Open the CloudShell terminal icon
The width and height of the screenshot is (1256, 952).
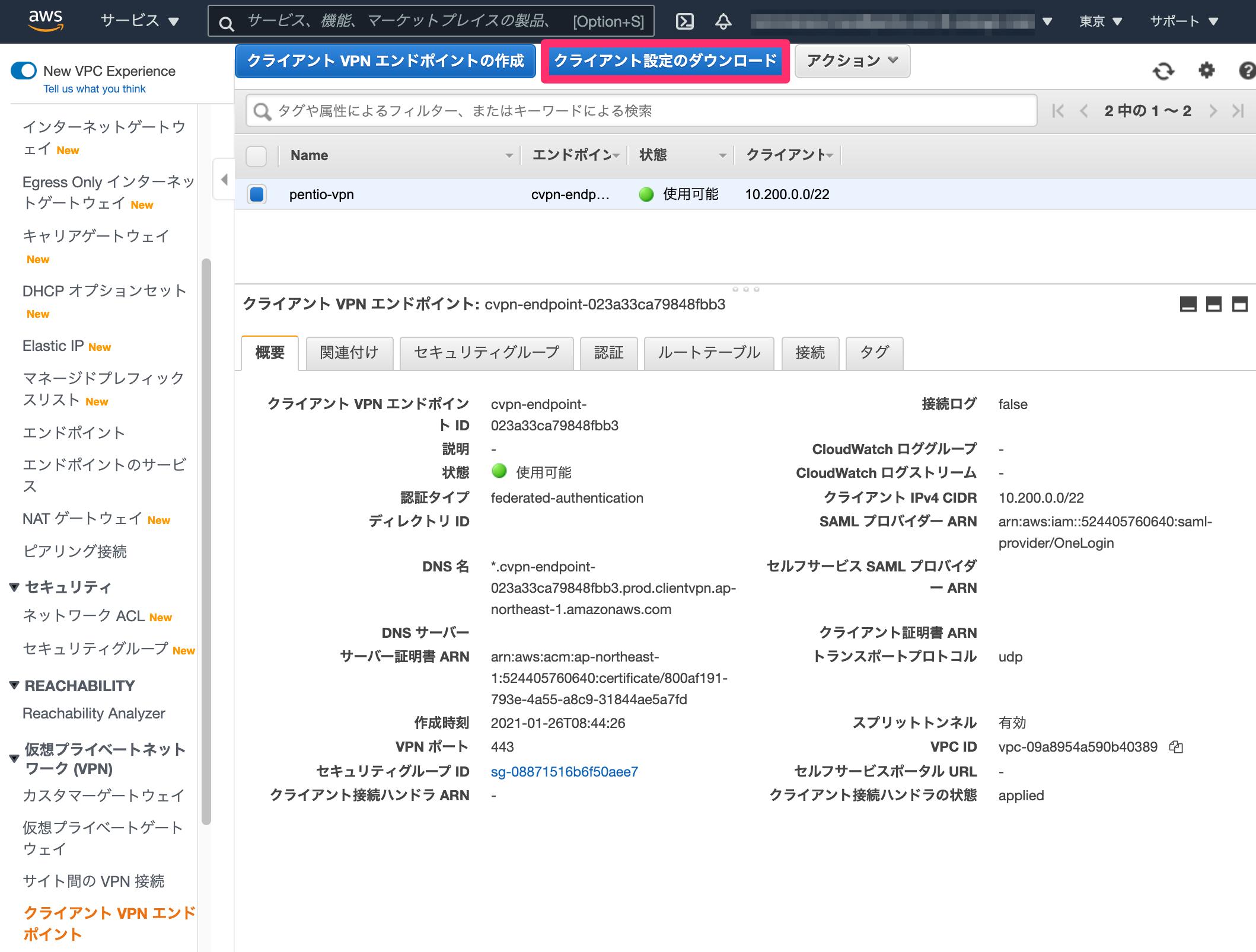tap(684, 22)
